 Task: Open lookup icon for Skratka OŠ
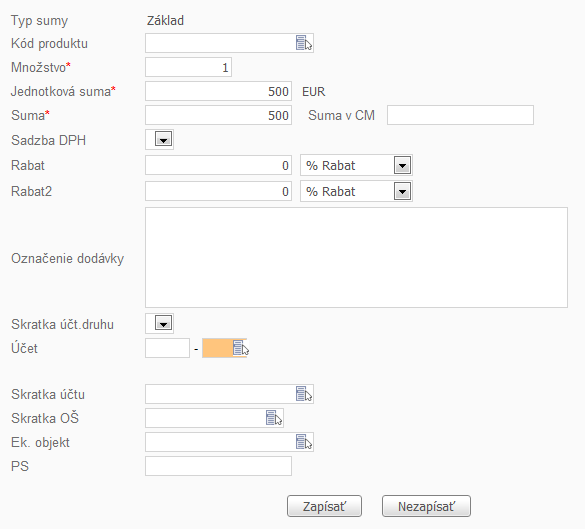pos(274,418)
